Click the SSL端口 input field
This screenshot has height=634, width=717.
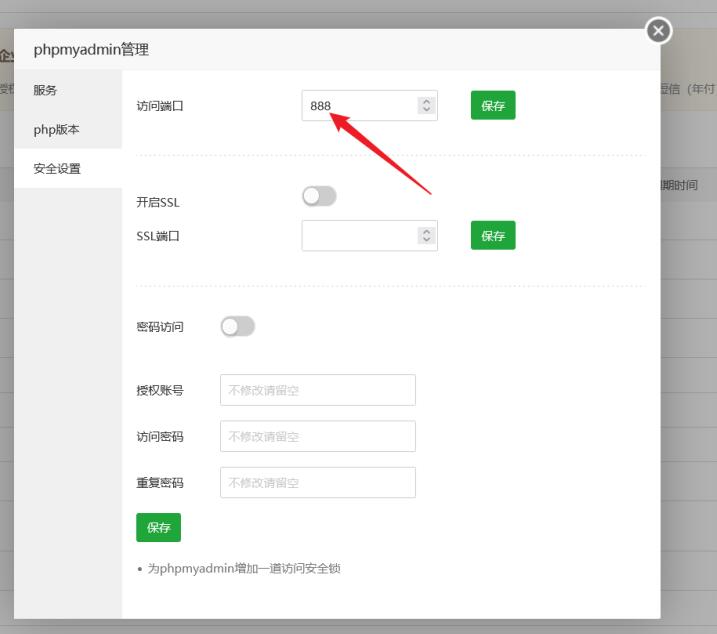369,236
